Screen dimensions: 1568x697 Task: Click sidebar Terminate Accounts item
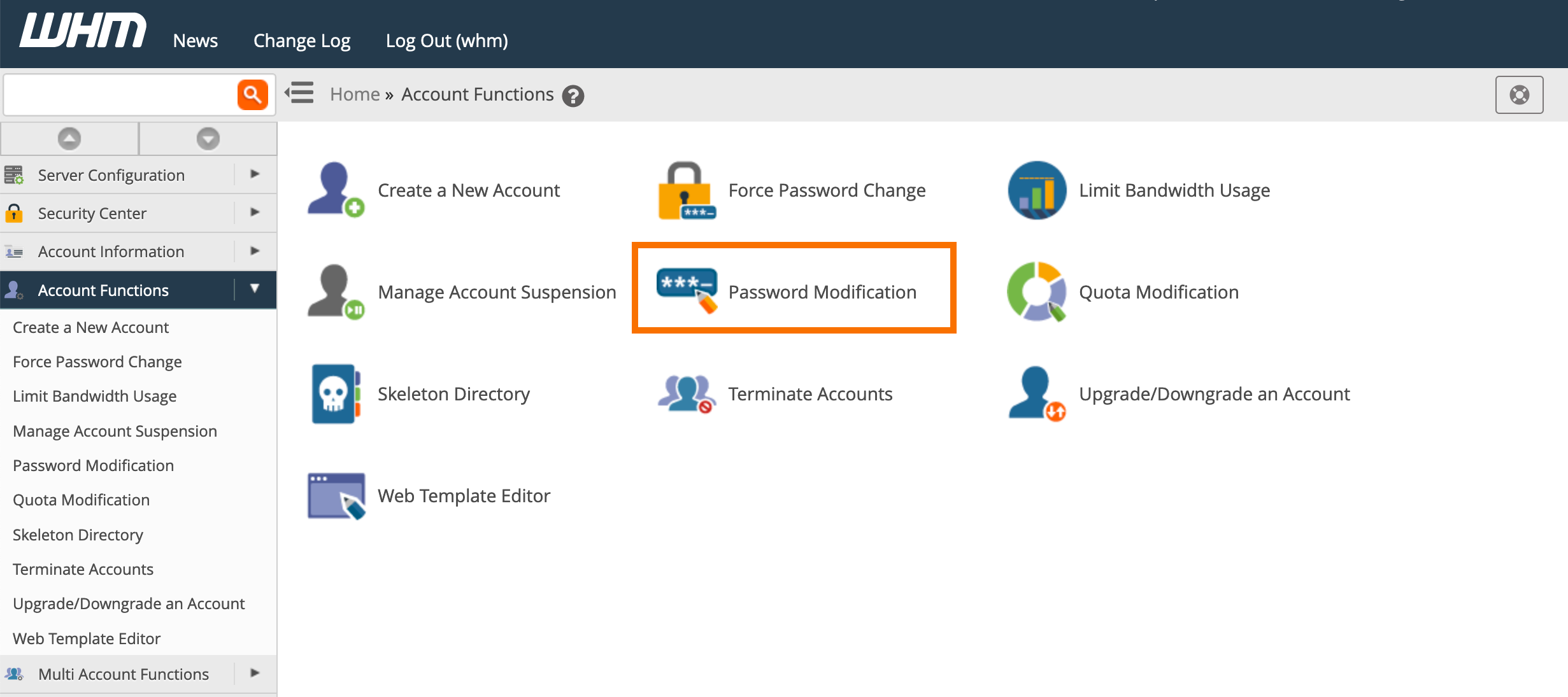[x=83, y=569]
